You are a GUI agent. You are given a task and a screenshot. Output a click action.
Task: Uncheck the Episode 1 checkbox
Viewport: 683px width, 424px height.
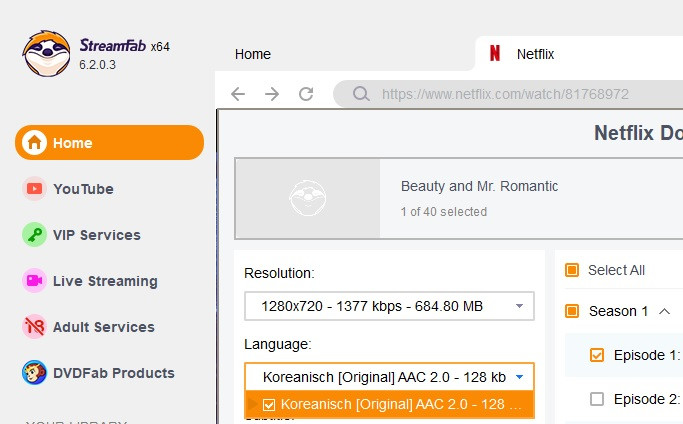click(x=597, y=355)
